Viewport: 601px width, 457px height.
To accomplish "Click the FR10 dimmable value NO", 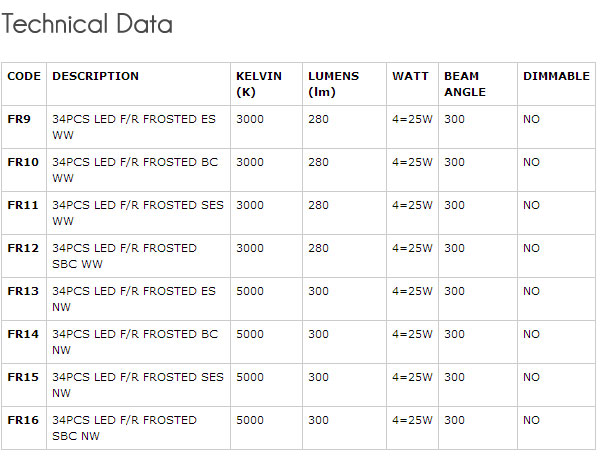I will click(x=531, y=162).
